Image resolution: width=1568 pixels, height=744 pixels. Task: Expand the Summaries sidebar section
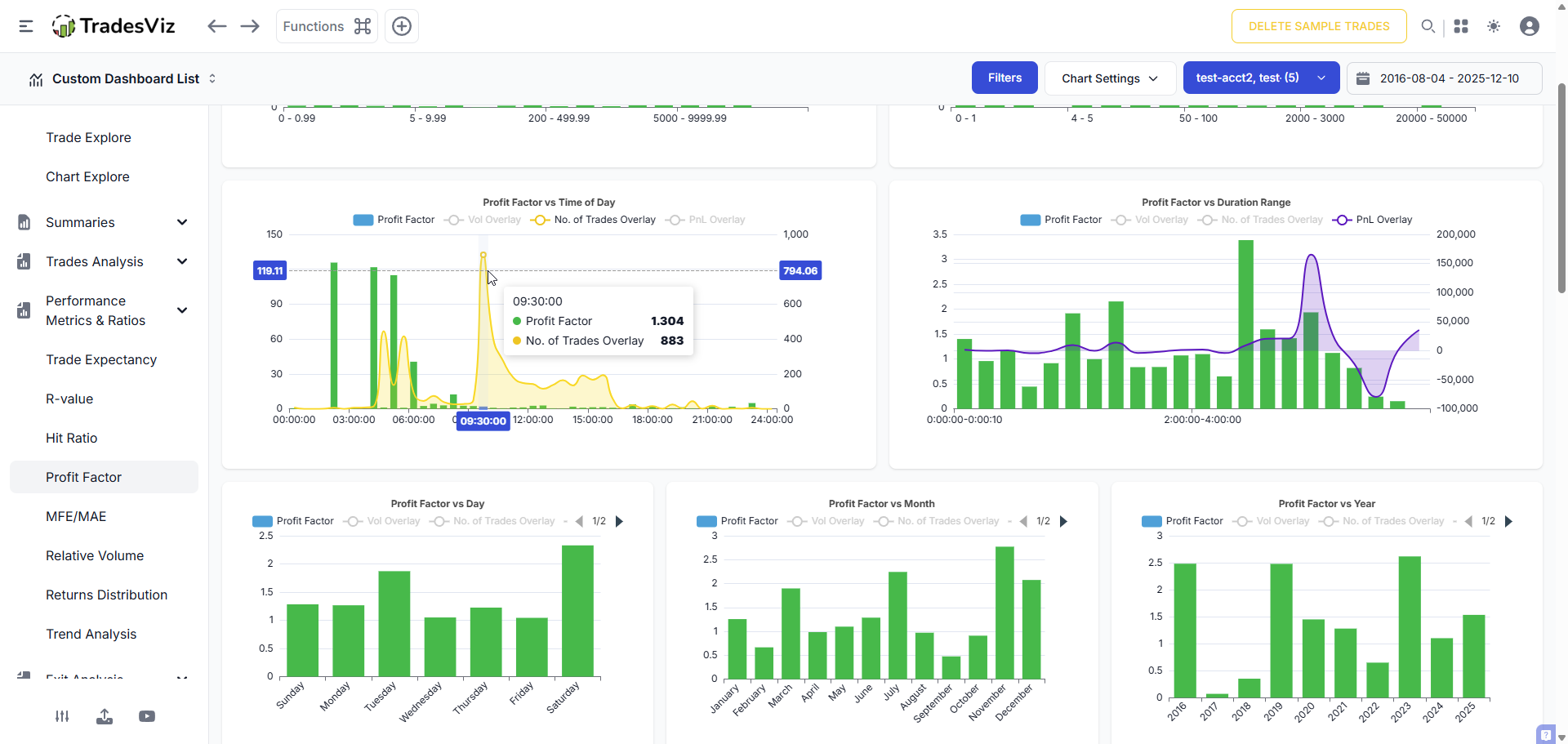pyautogui.click(x=182, y=222)
